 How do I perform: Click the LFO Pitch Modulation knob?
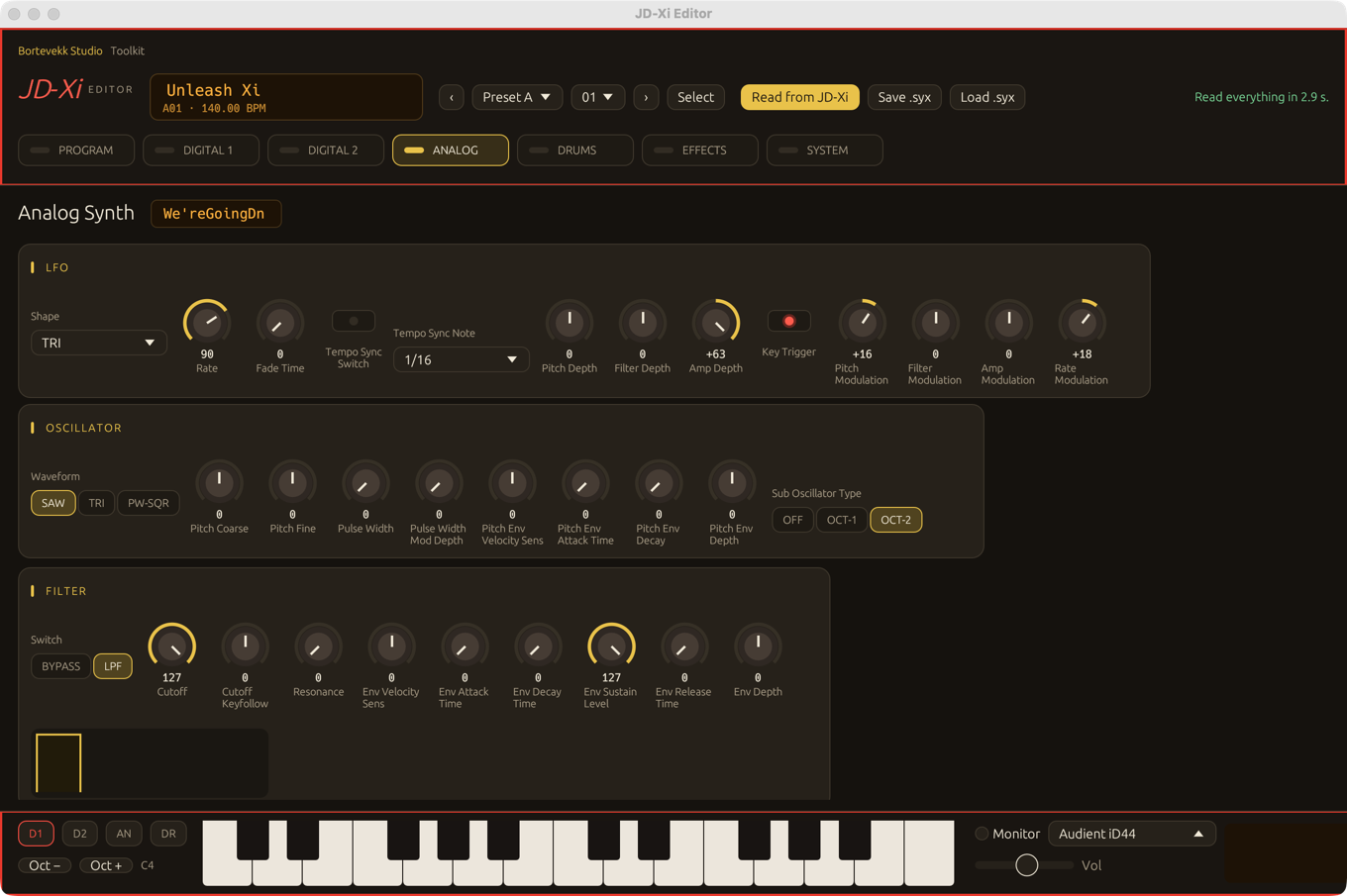coord(863,322)
